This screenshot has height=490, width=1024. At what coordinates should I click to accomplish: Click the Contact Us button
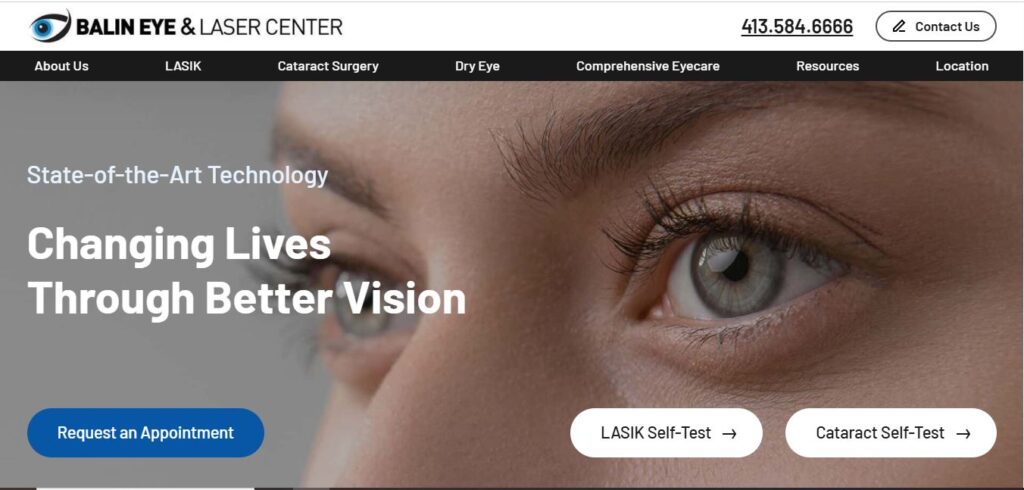point(936,27)
